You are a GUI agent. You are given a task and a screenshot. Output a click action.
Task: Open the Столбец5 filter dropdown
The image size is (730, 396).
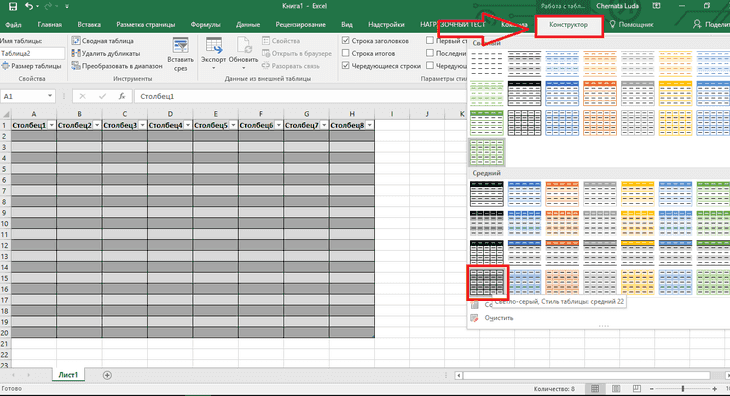click(x=233, y=125)
